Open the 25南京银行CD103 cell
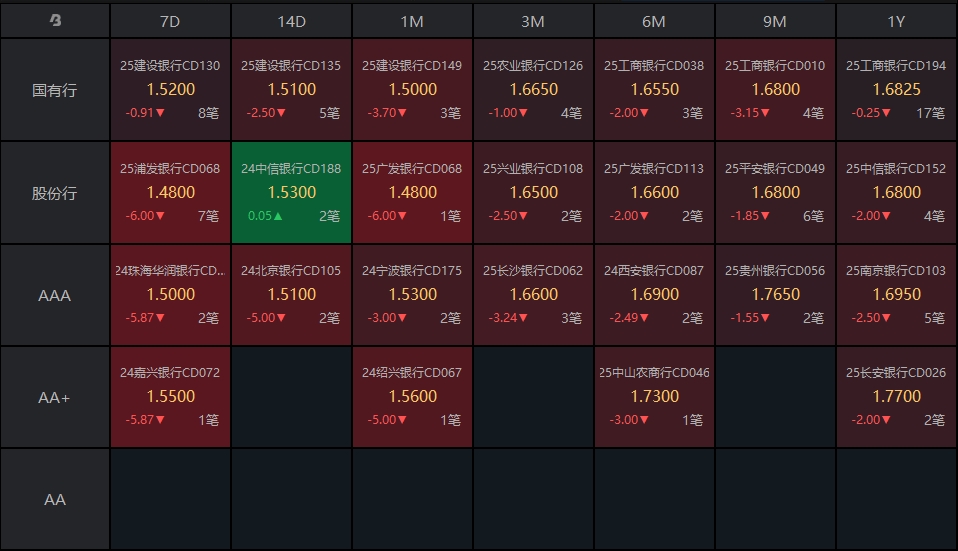Viewport: 958px width, 551px height. (896, 295)
